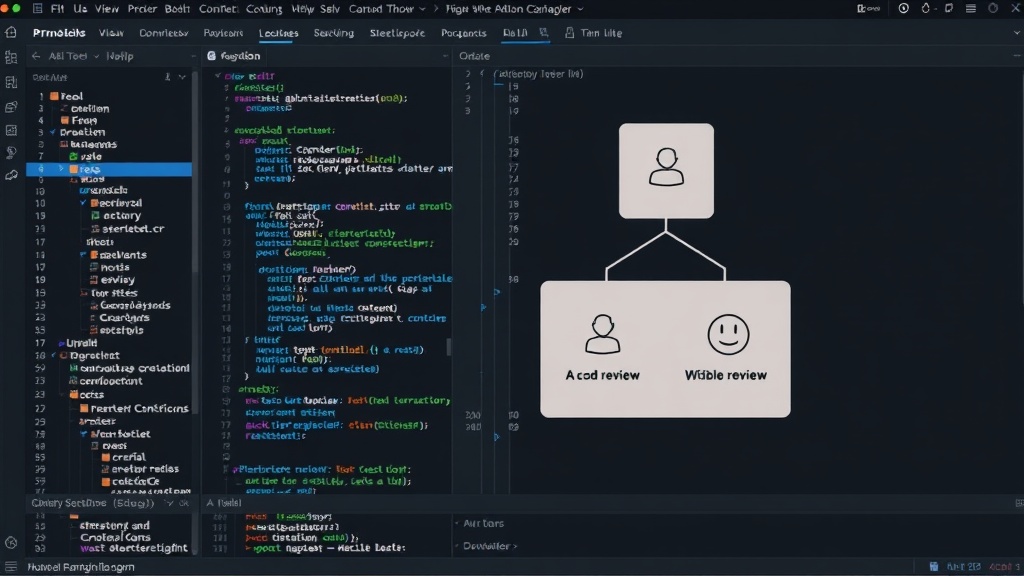
Task: Select the Feol root folder
Action: click(x=66, y=96)
